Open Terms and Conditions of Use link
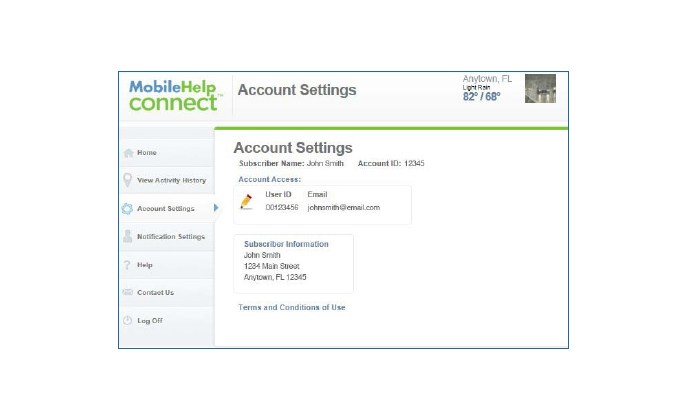Screen dimensions: 690x411 click(292, 307)
